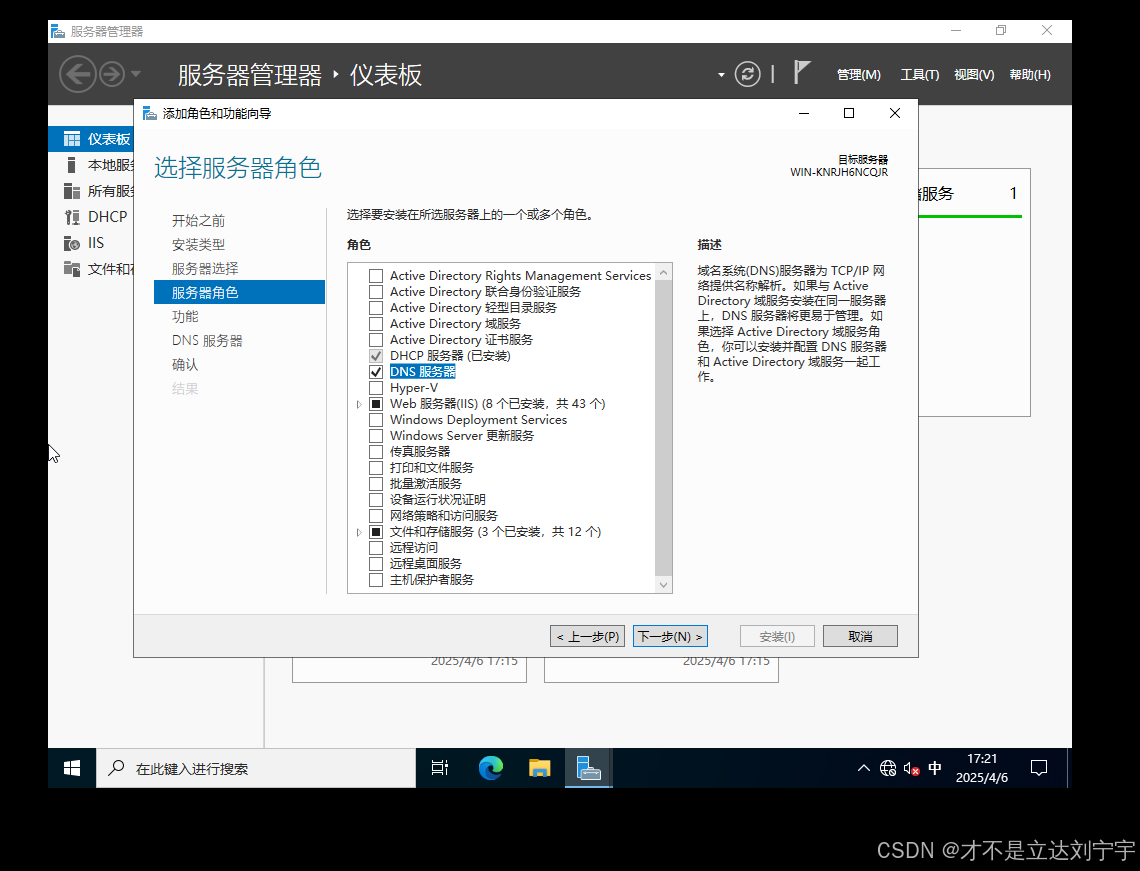Open the 管理(M) menu
This screenshot has width=1140, height=871.
858,74
